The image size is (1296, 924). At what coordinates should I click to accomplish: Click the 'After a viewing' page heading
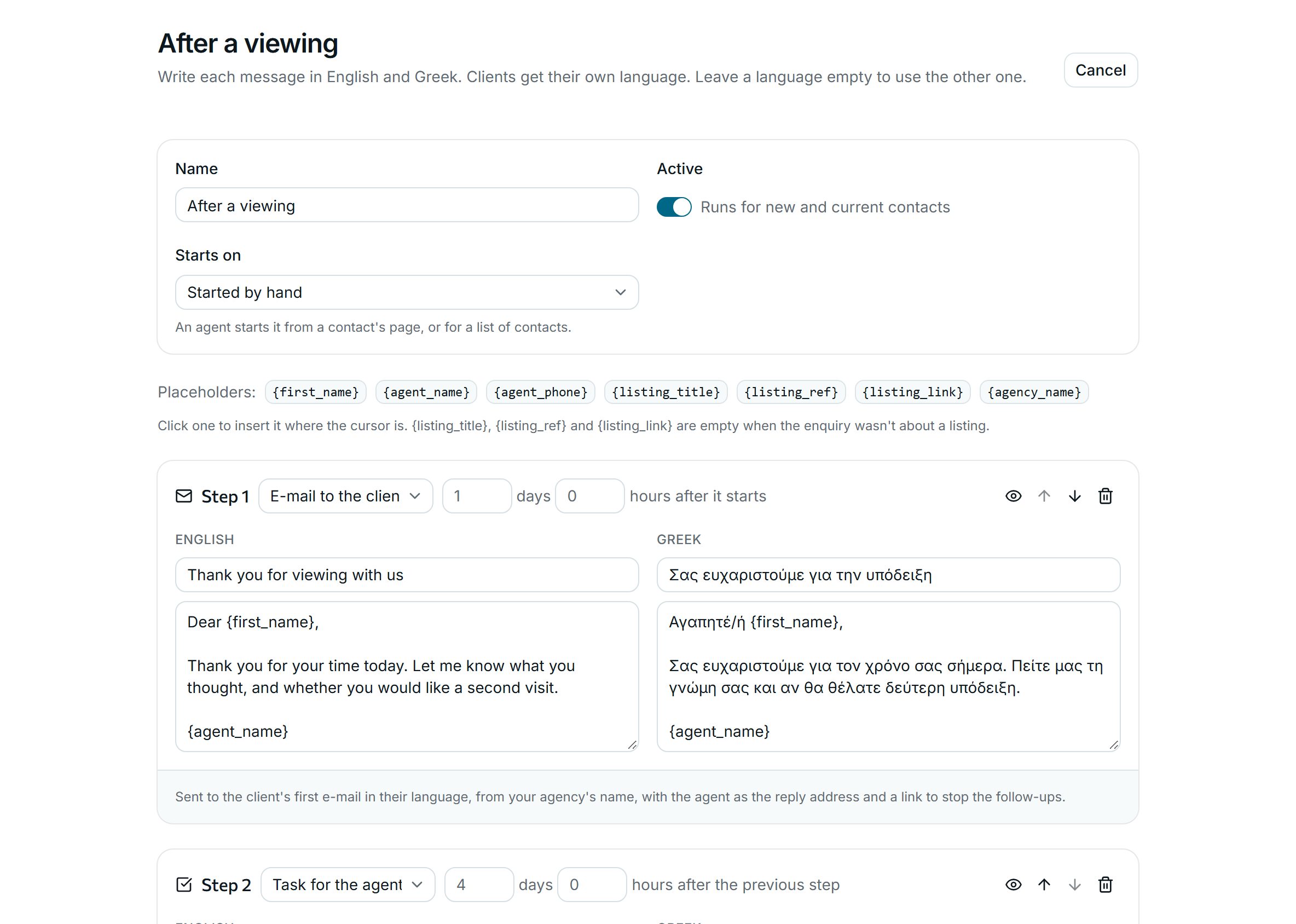coord(248,44)
